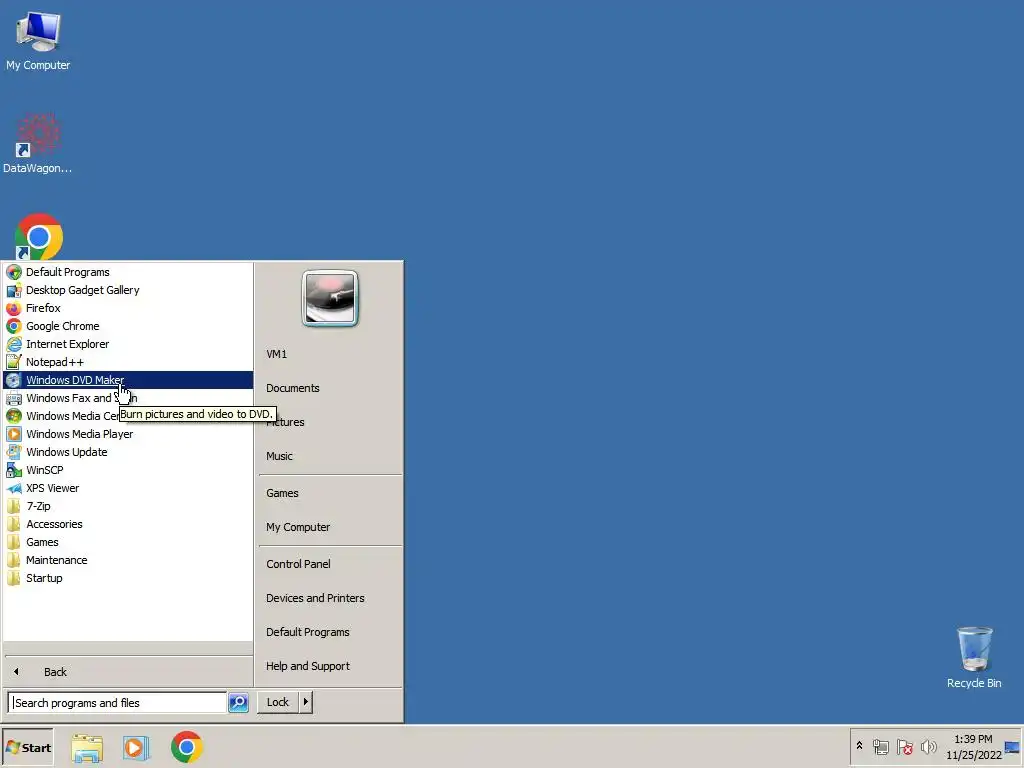Click the Windows Media Center icon

pos(14,416)
